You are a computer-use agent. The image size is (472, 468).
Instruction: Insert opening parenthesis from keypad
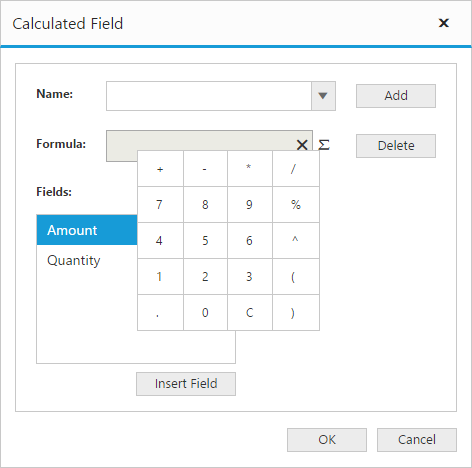click(x=296, y=277)
